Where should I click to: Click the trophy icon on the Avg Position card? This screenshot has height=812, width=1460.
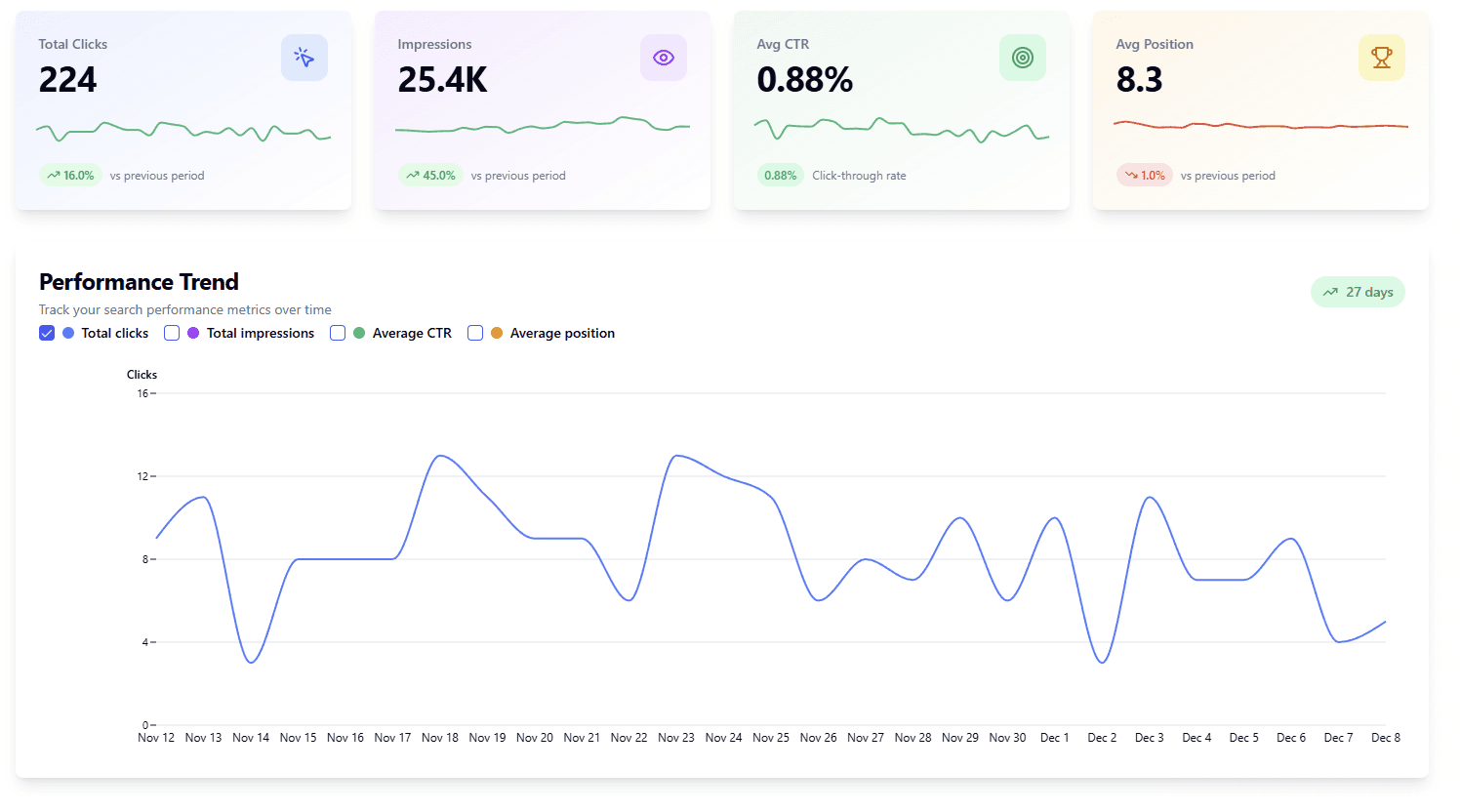pos(1381,58)
